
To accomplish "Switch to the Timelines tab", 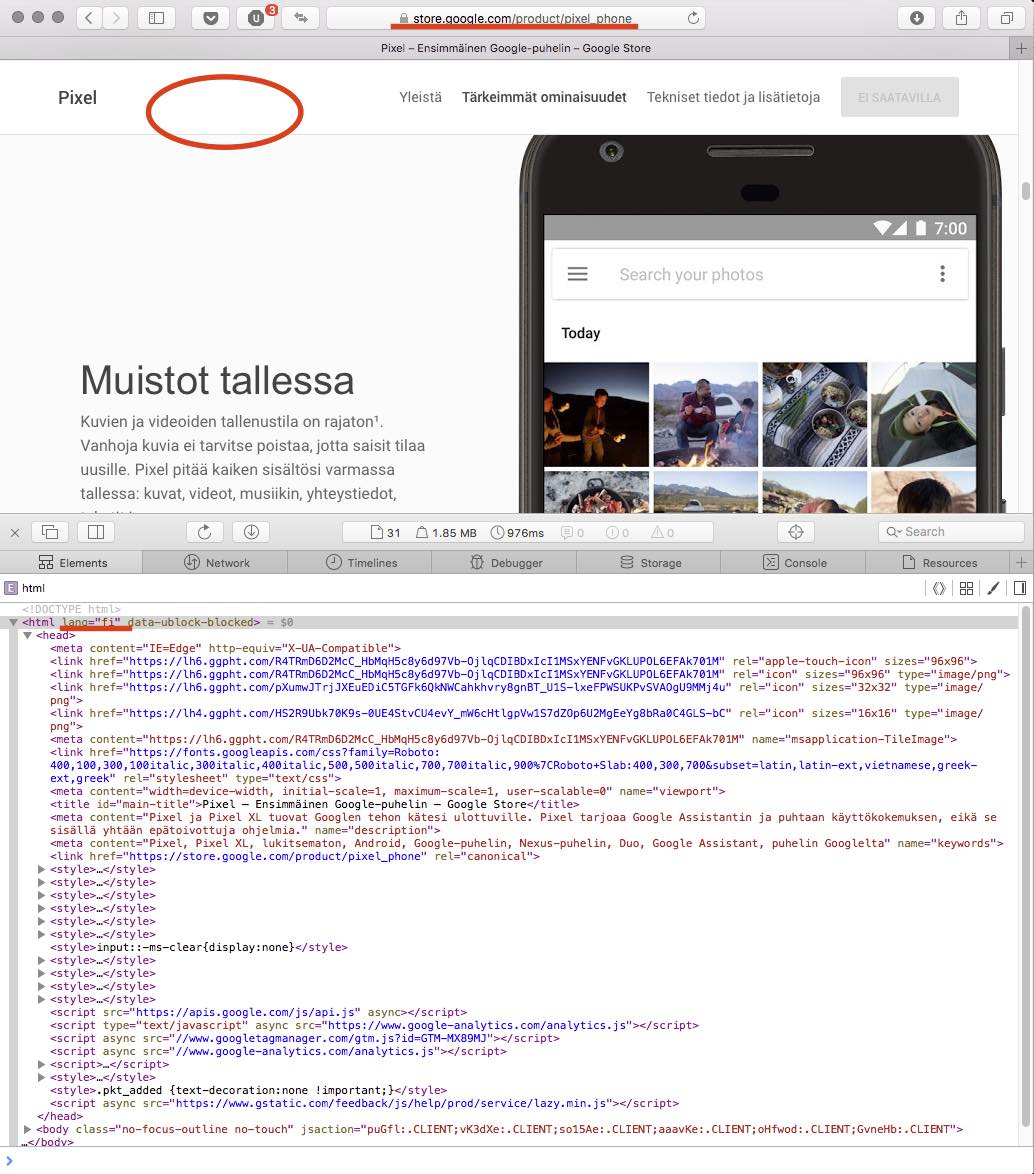I will (360, 562).
